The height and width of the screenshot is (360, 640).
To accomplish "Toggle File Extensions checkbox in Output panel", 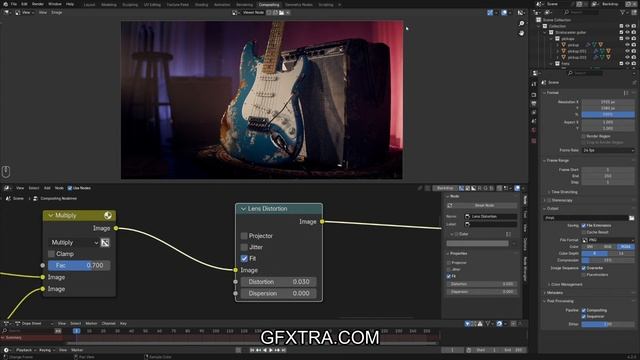I will 584,226.
